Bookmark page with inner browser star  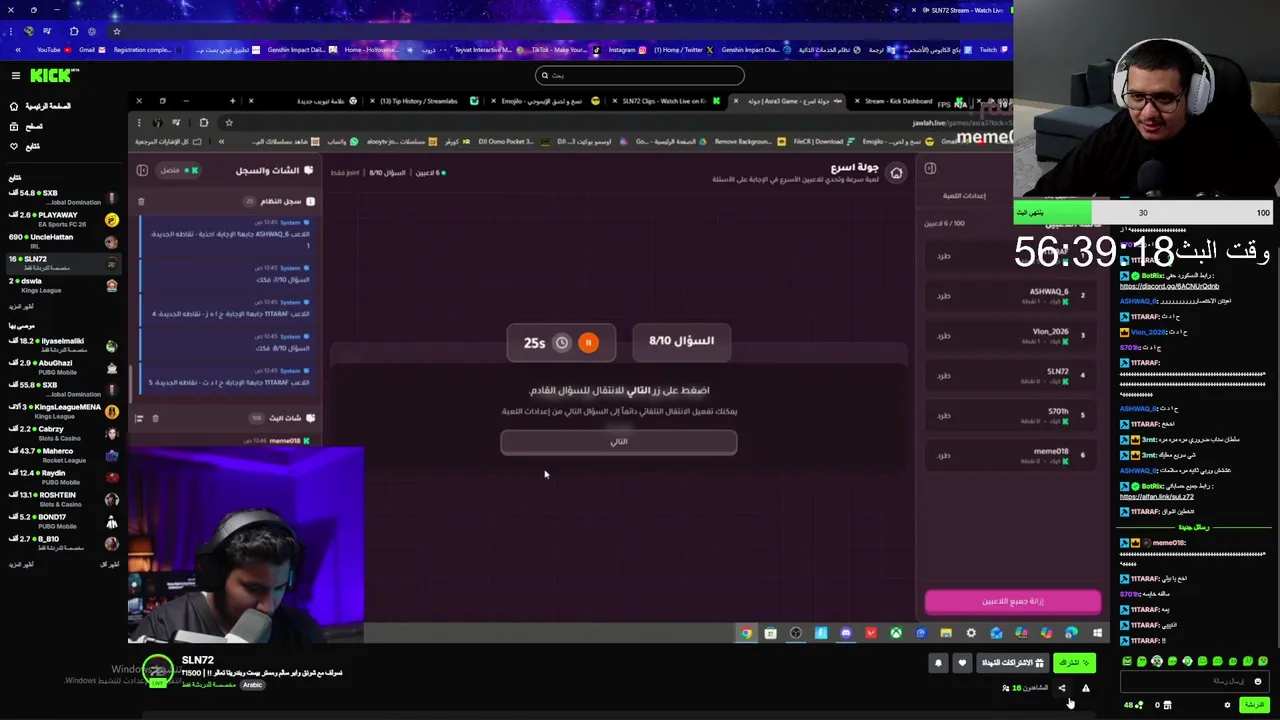pos(228,123)
